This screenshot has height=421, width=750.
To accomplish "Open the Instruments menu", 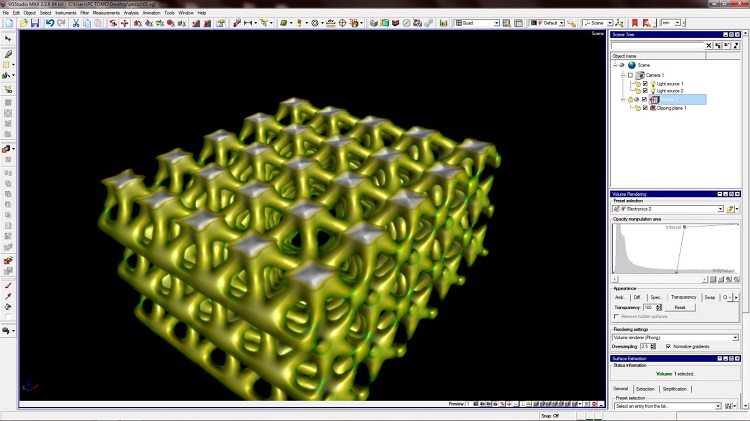I will point(66,13).
